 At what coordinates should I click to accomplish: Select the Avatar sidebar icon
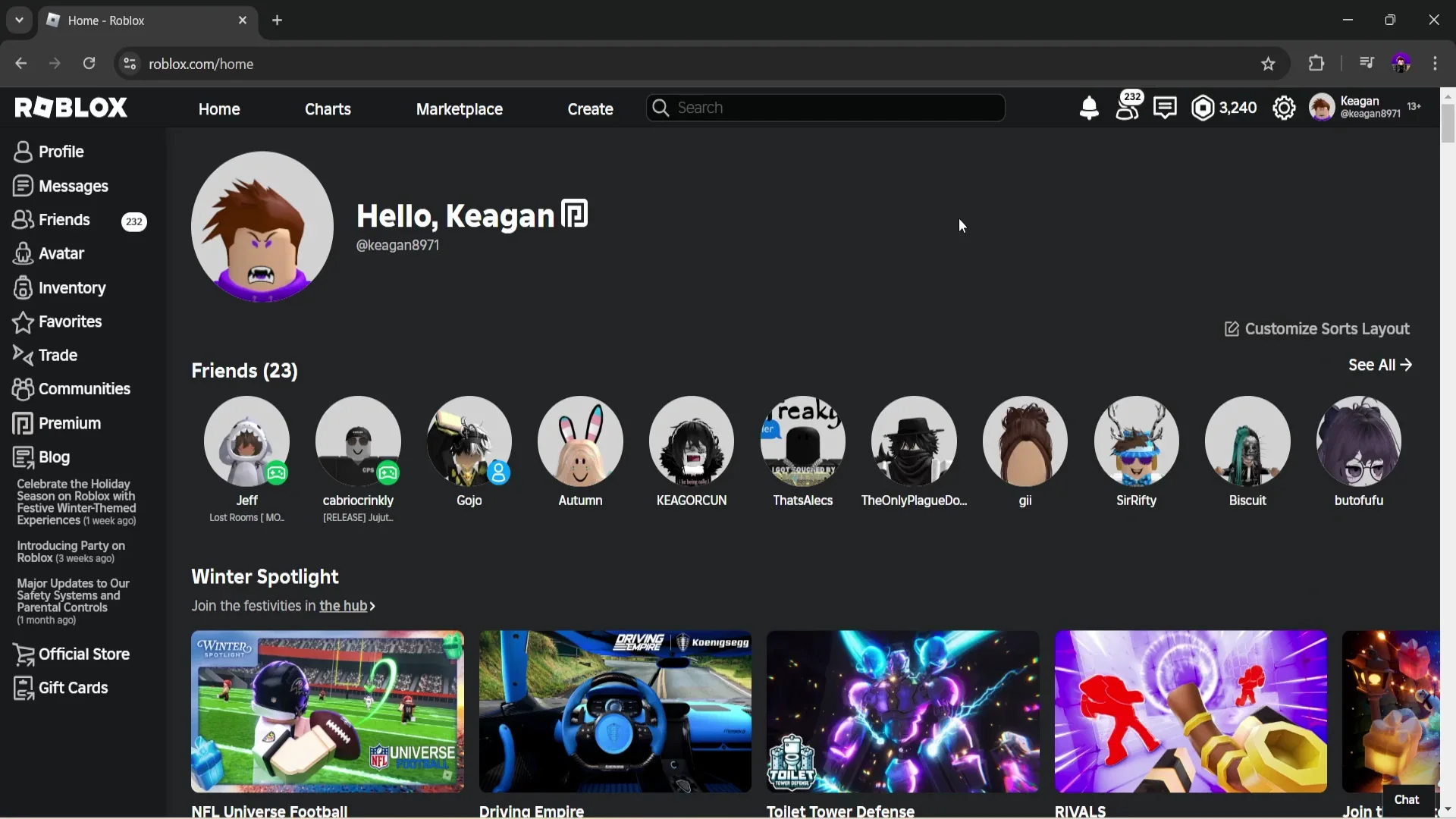23,253
